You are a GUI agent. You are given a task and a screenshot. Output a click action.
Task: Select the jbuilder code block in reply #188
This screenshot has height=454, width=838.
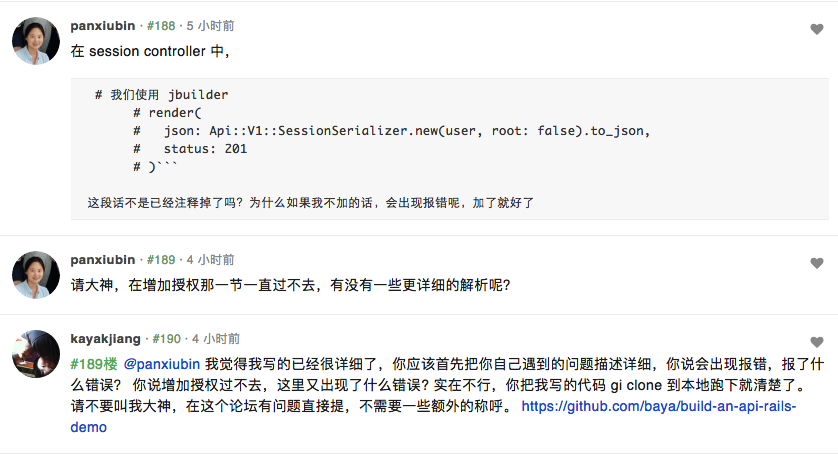point(449,149)
